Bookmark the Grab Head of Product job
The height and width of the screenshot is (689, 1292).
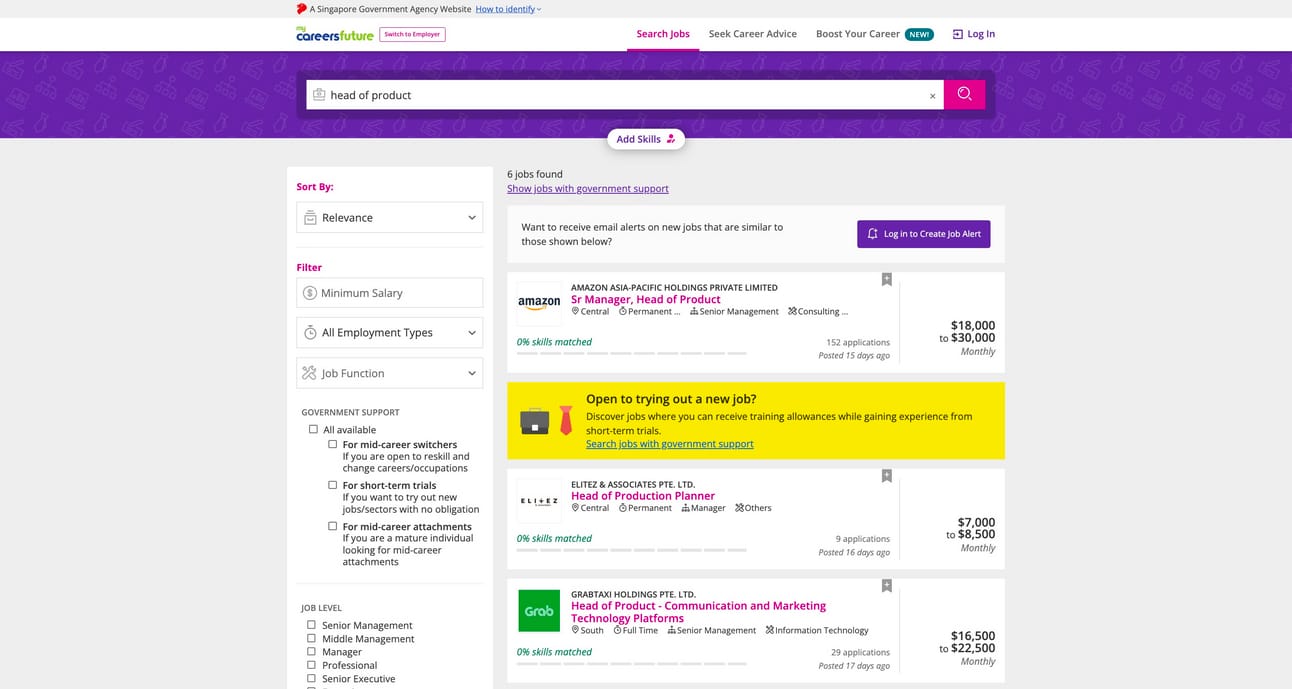point(886,586)
